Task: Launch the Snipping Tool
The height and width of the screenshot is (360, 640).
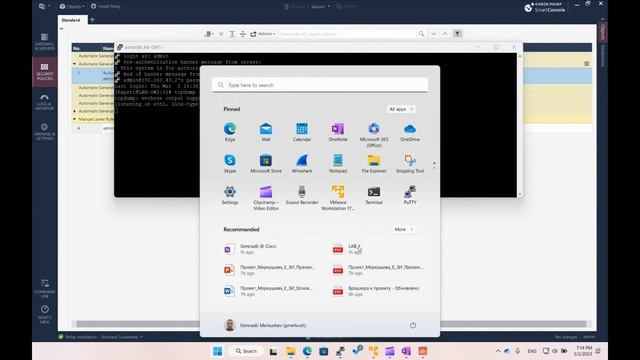Action: (x=410, y=164)
